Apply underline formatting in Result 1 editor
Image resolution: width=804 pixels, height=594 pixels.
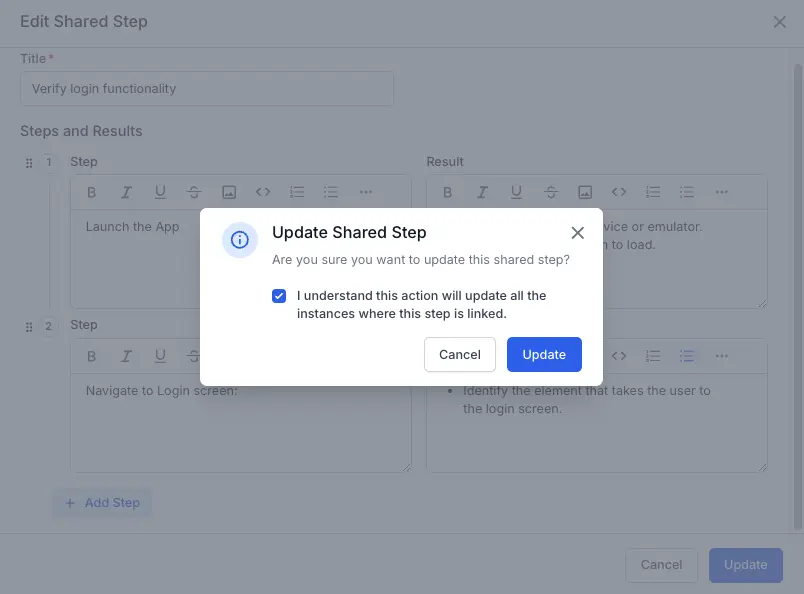[517, 192]
